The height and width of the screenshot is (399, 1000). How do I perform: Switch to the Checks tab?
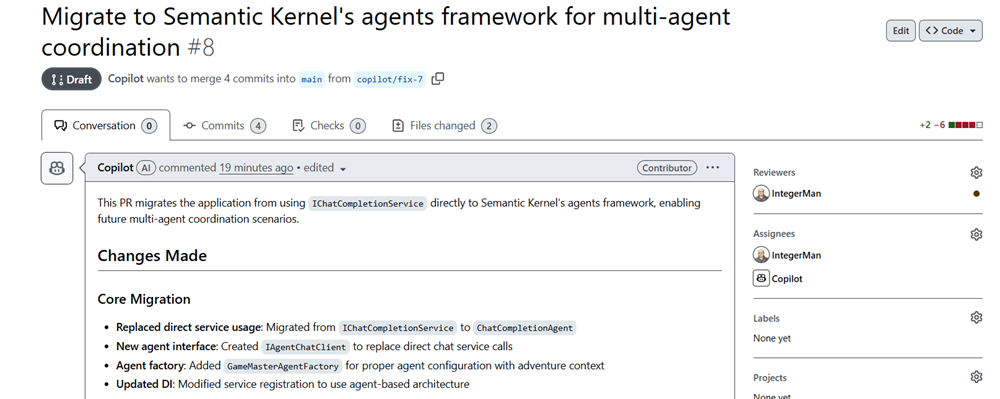coord(328,126)
